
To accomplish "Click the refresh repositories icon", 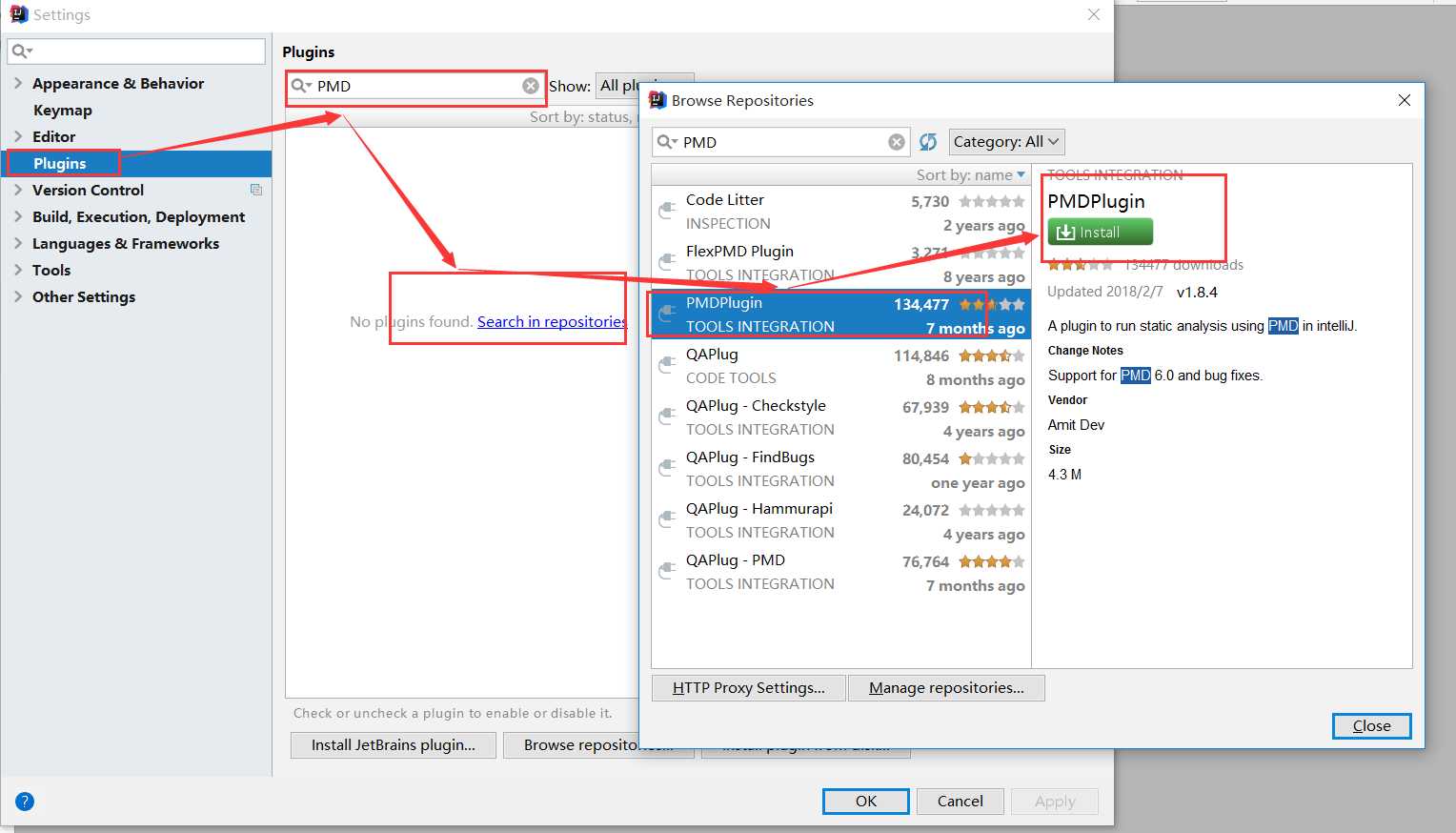I will [928, 142].
